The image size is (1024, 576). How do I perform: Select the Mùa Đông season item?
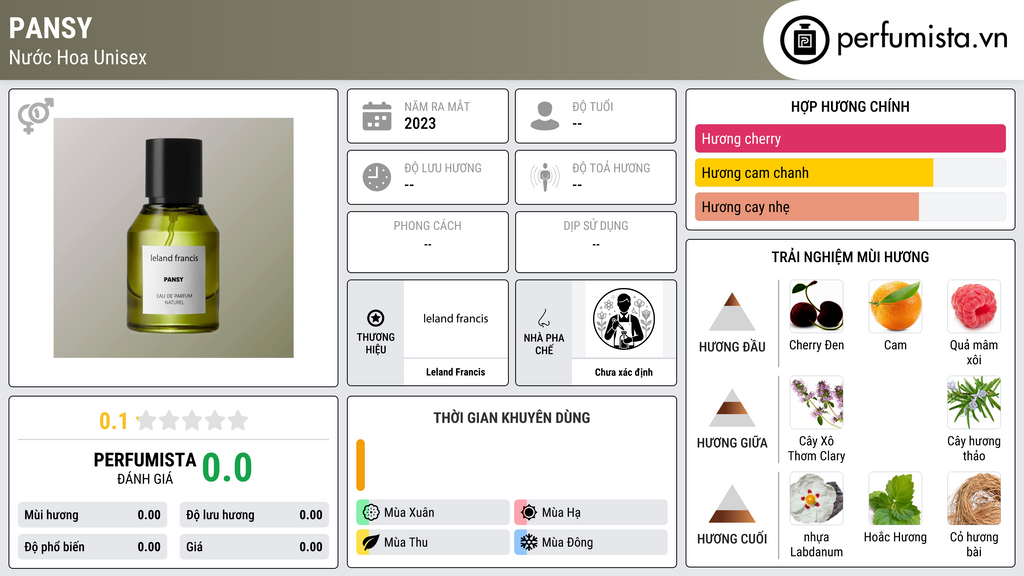click(591, 542)
